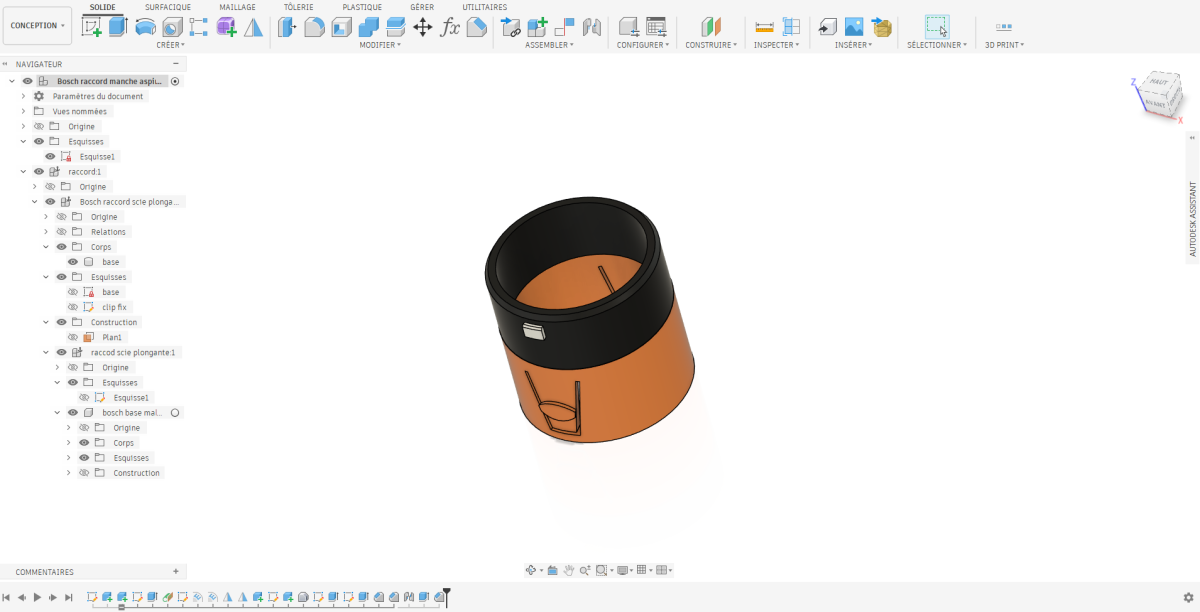Select the Press Pull tool

point(287,27)
